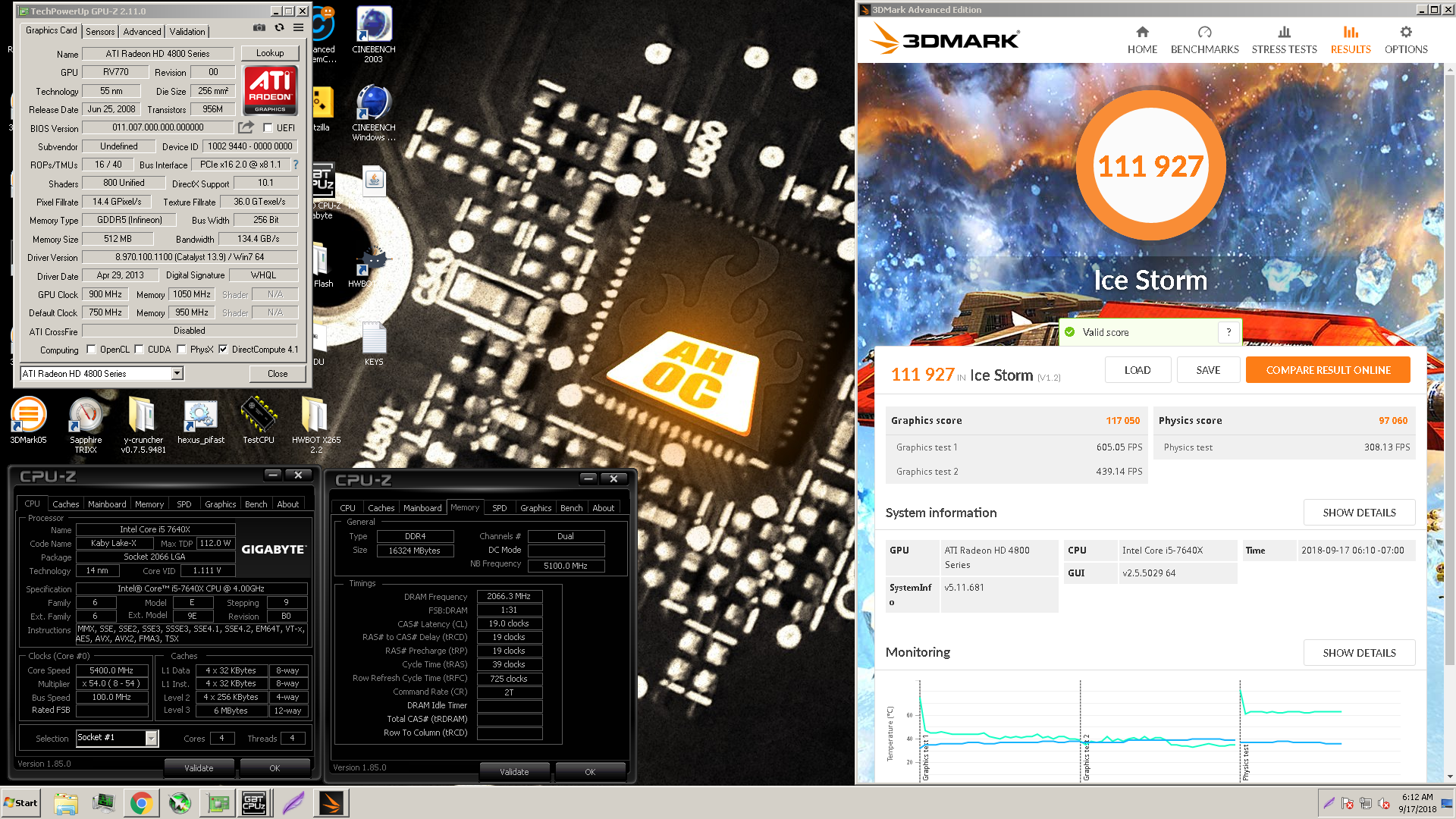Click the GPU Name field ATI Radeon HD 4800 Series
Image resolution: width=1456 pixels, height=819 pixels.
point(158,54)
